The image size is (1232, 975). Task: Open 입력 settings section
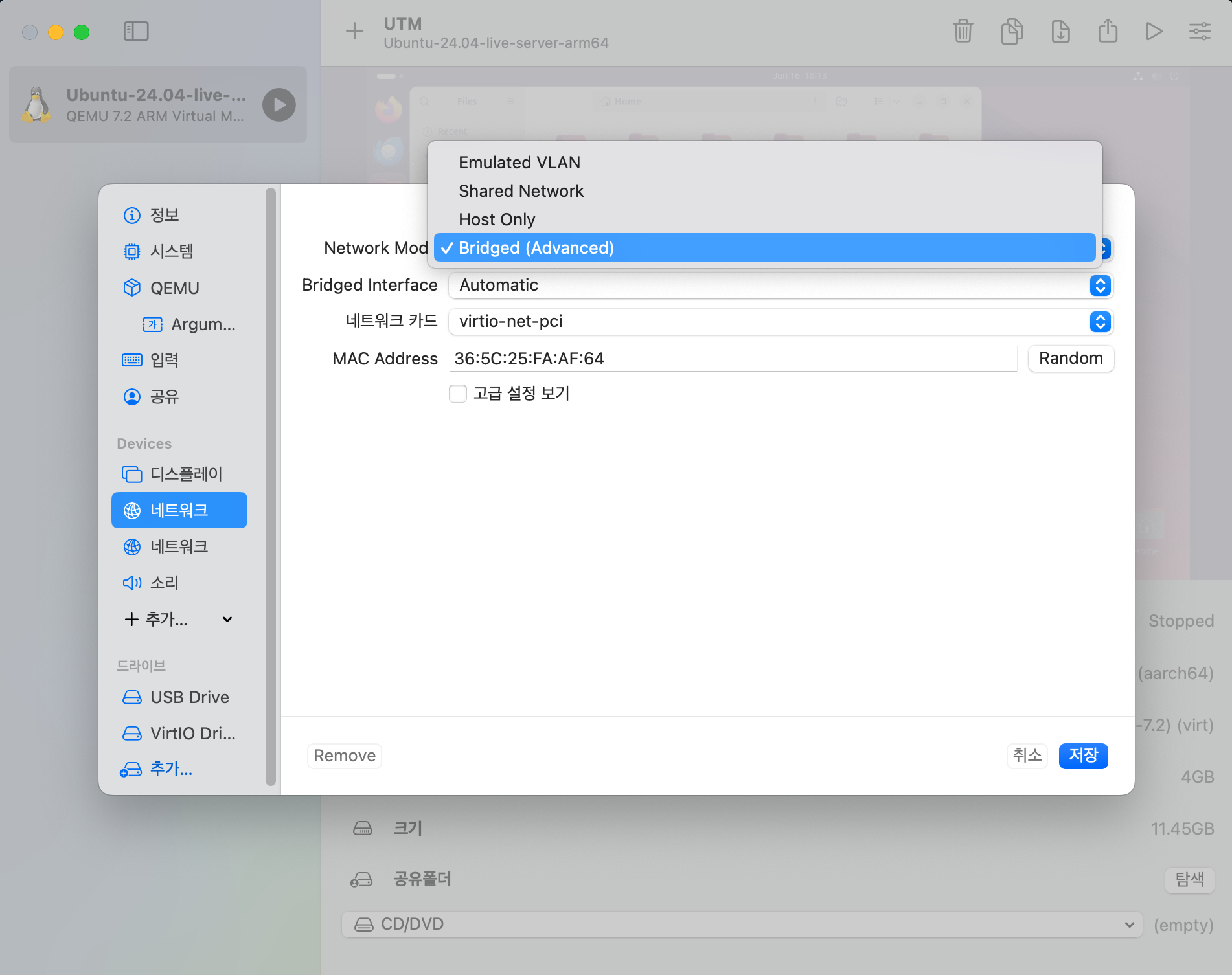click(x=179, y=360)
